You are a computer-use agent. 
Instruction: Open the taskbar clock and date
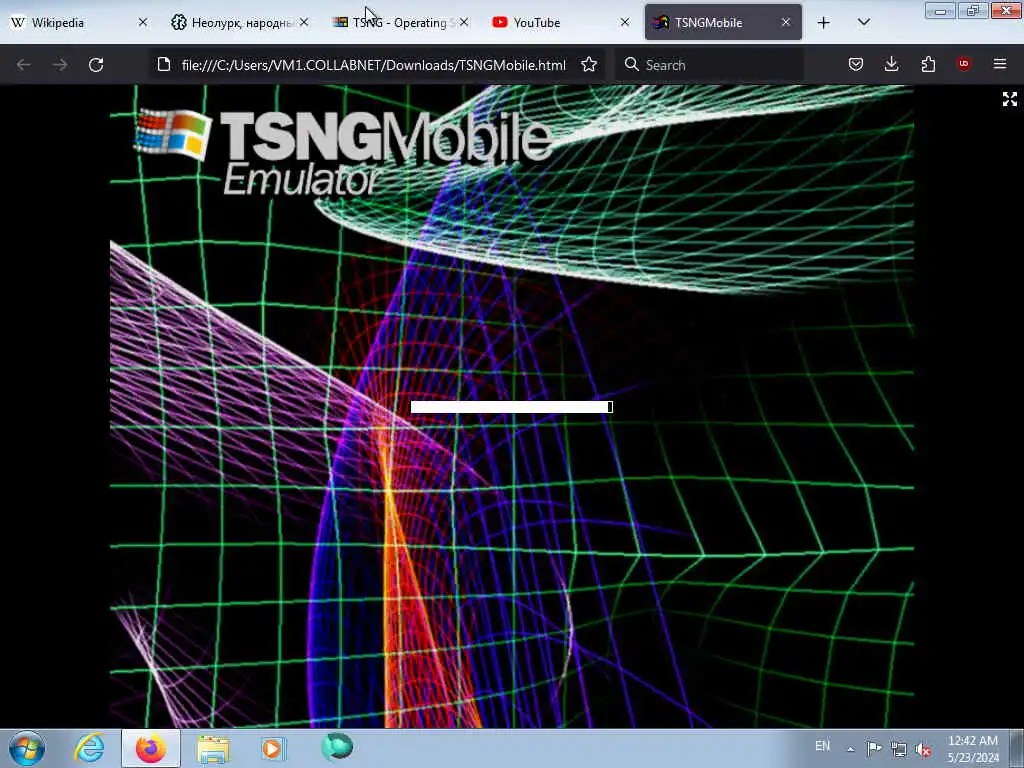click(x=973, y=749)
